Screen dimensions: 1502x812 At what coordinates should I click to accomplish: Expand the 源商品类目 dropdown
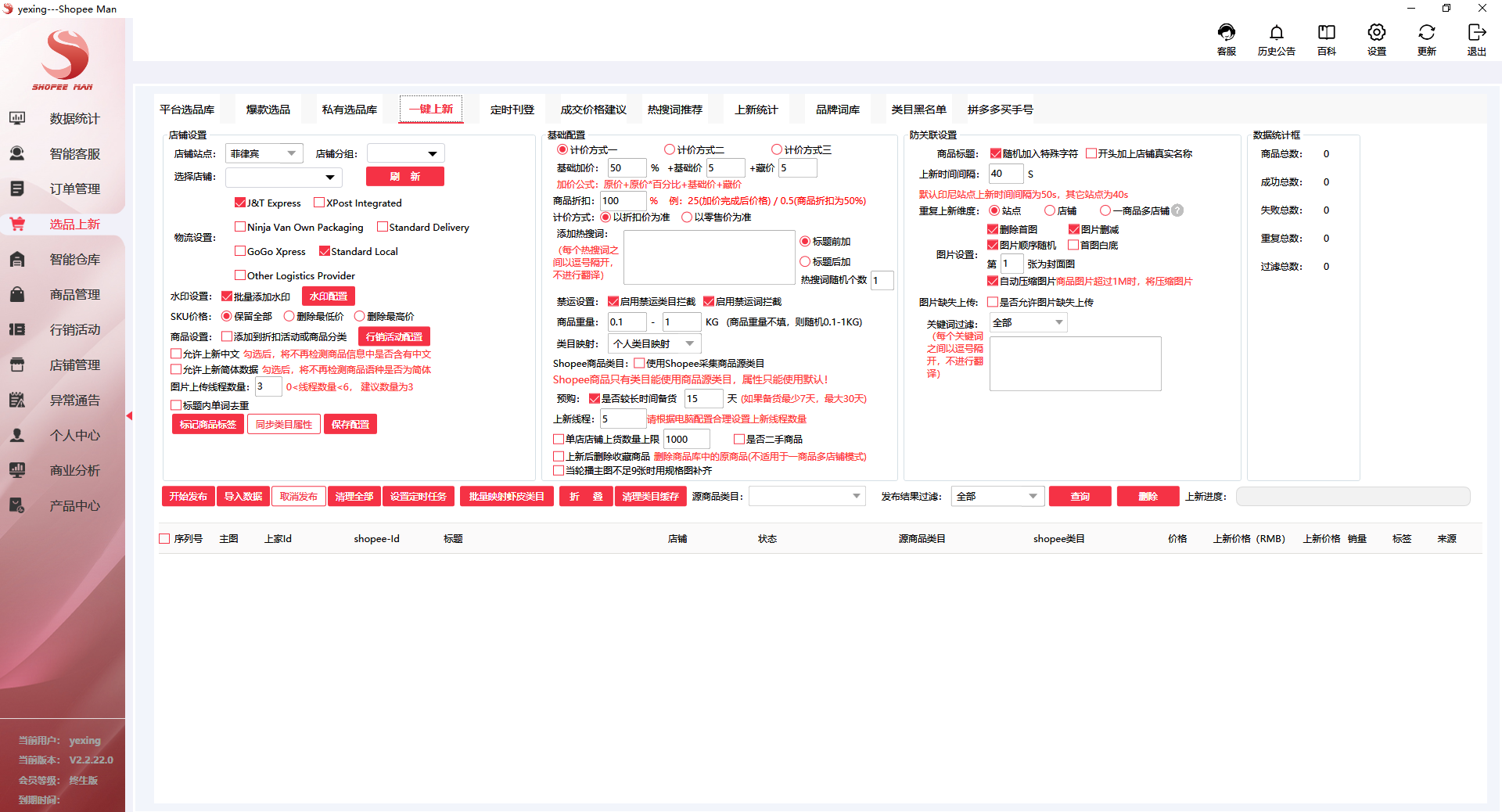[x=807, y=496]
